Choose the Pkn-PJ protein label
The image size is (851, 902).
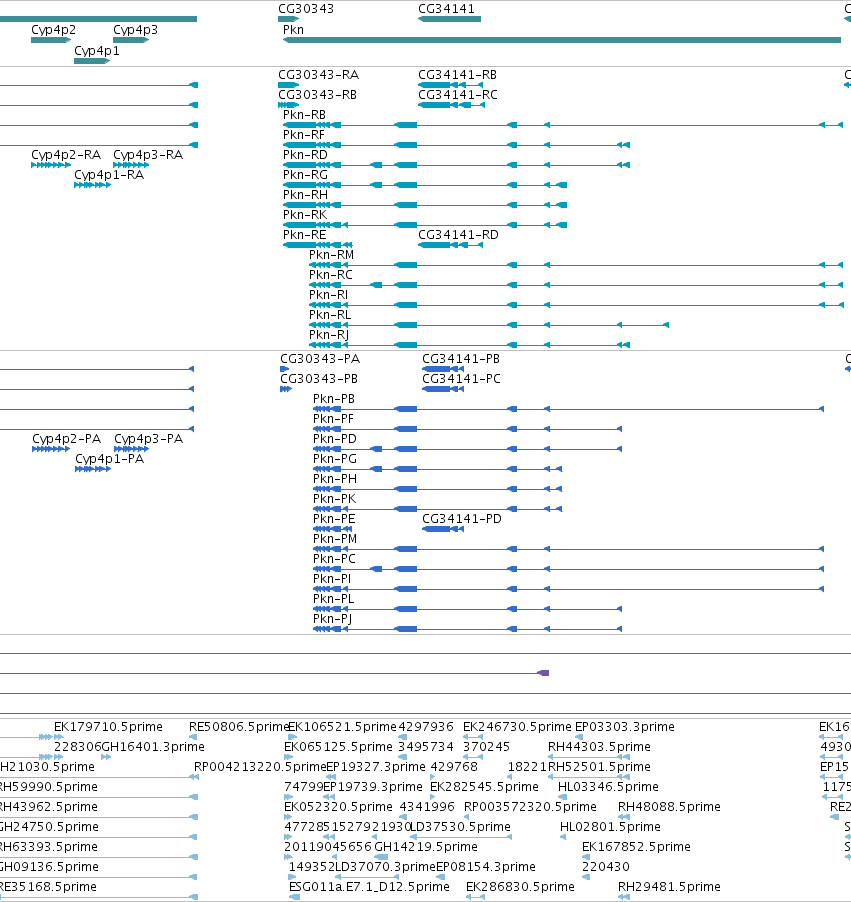tap(333, 619)
